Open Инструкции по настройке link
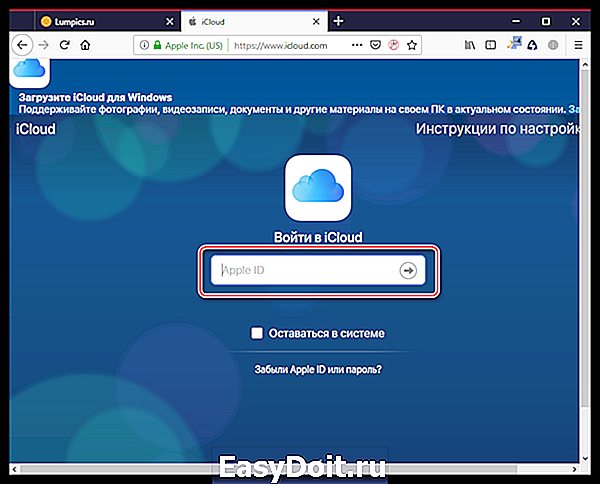The image size is (600, 484). [x=497, y=129]
